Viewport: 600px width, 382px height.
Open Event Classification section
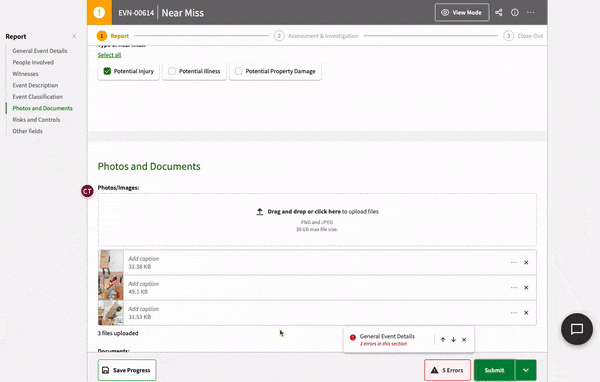[38, 97]
